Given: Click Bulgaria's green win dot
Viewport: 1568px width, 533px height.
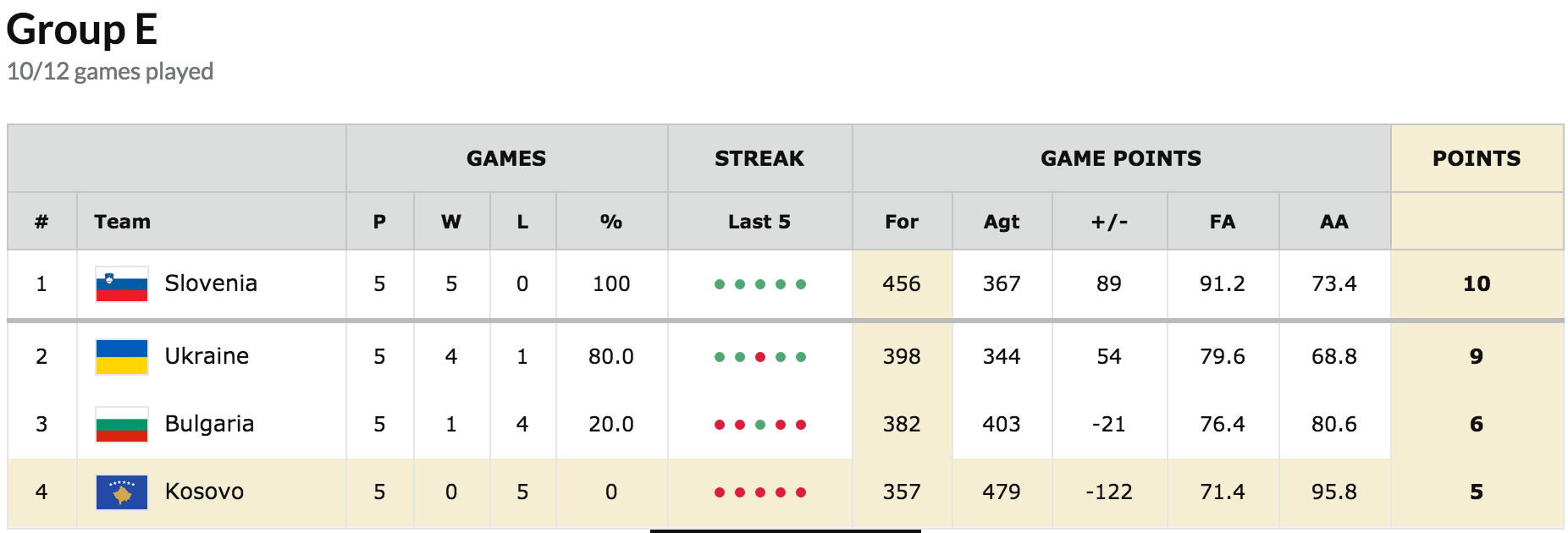Looking at the screenshot, I should pyautogui.click(x=760, y=425).
